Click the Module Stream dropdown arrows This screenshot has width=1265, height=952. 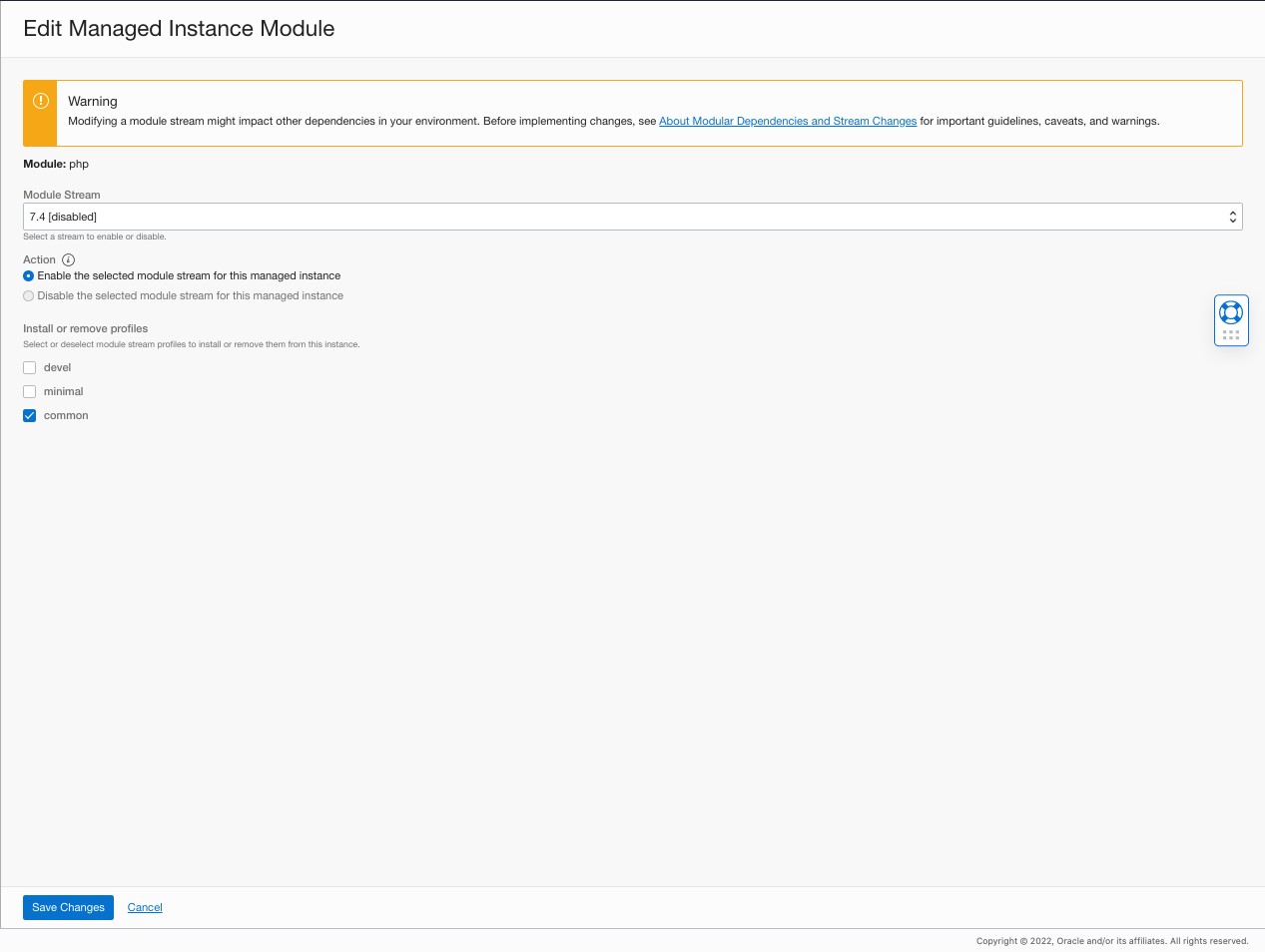pos(1233,217)
